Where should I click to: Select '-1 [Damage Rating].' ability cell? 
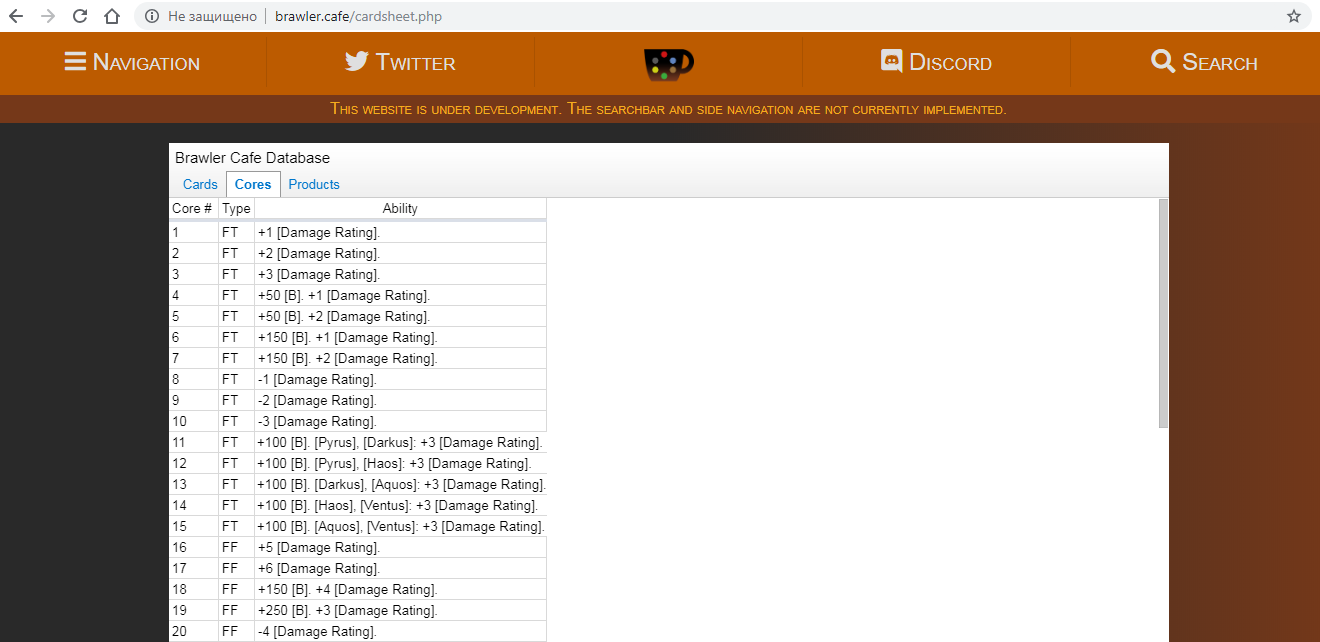pyautogui.click(x=400, y=379)
